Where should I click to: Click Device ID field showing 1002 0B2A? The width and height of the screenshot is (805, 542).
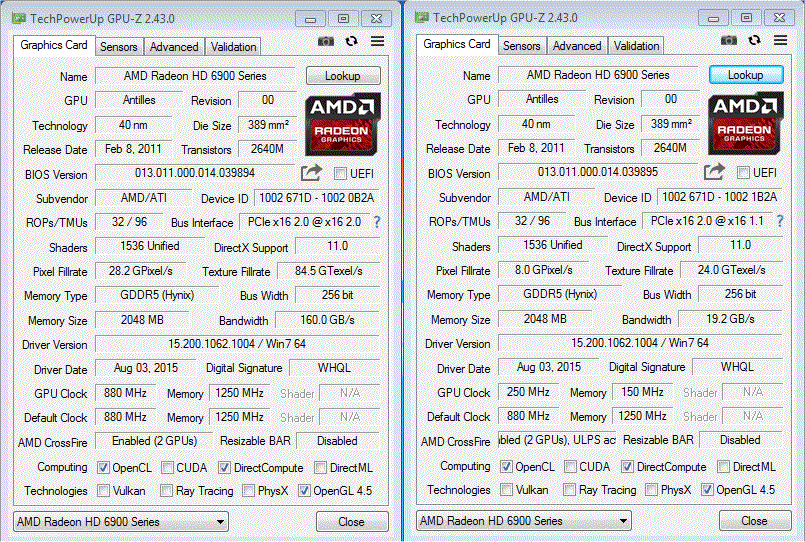317,198
